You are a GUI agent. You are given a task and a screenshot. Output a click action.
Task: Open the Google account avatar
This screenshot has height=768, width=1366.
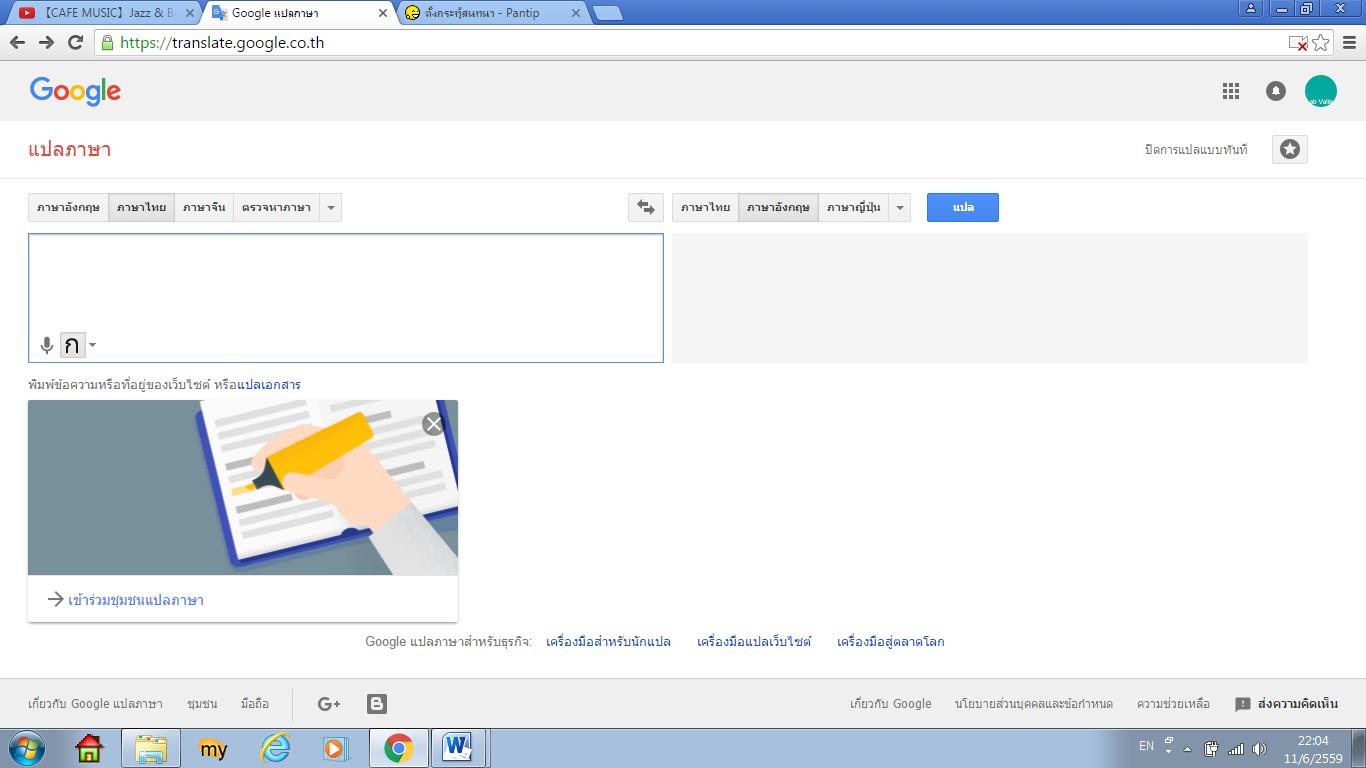click(x=1321, y=91)
